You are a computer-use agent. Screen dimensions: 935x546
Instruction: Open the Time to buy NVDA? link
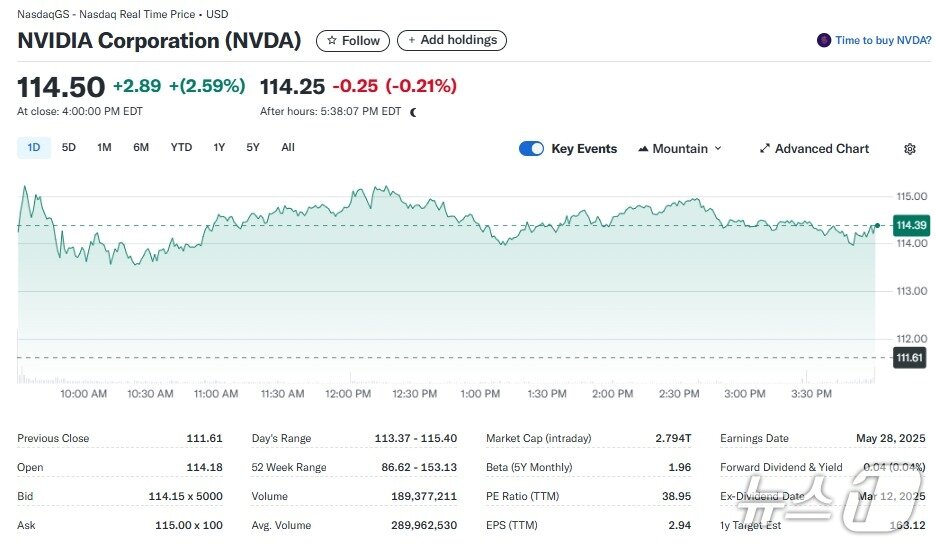click(883, 41)
